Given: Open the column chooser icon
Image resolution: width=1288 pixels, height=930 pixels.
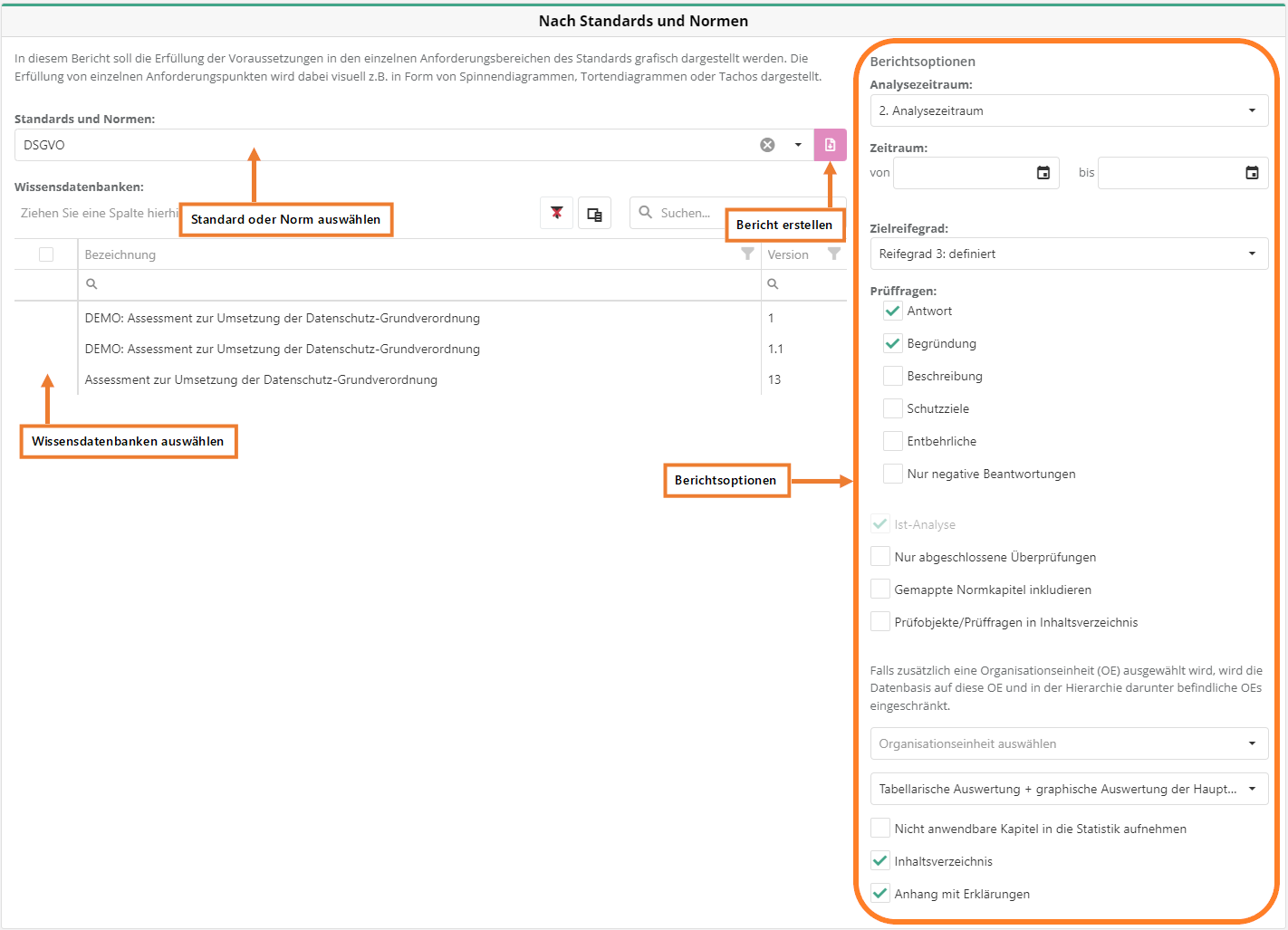Looking at the screenshot, I should click(594, 214).
